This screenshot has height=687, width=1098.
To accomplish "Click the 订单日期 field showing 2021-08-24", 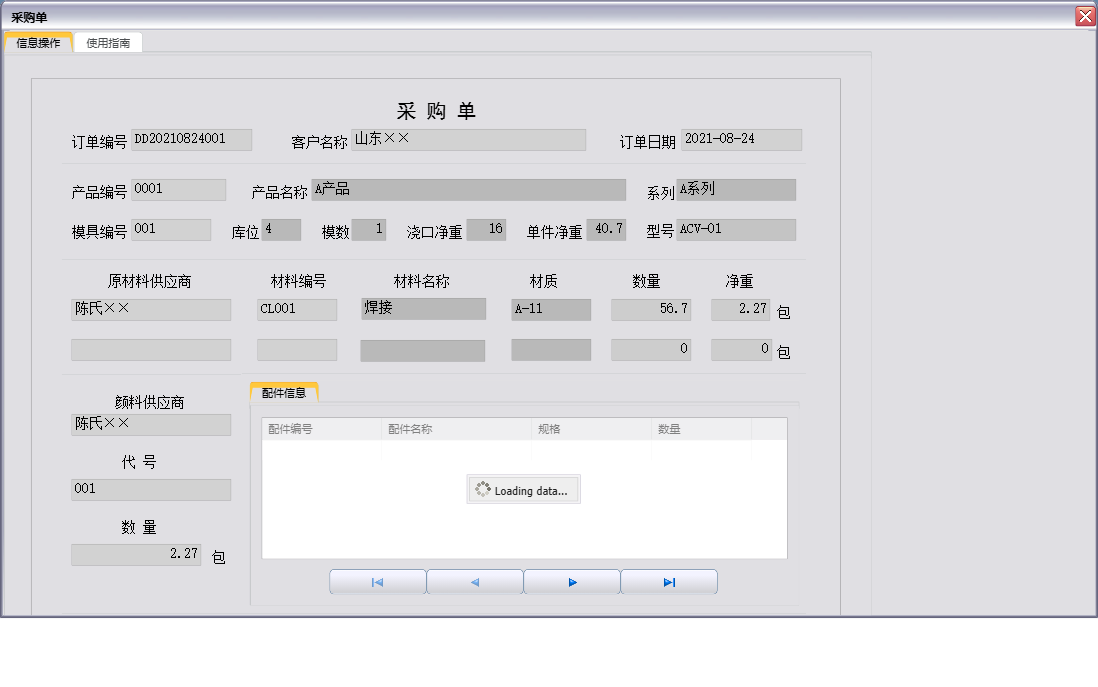I will pyautogui.click(x=742, y=139).
